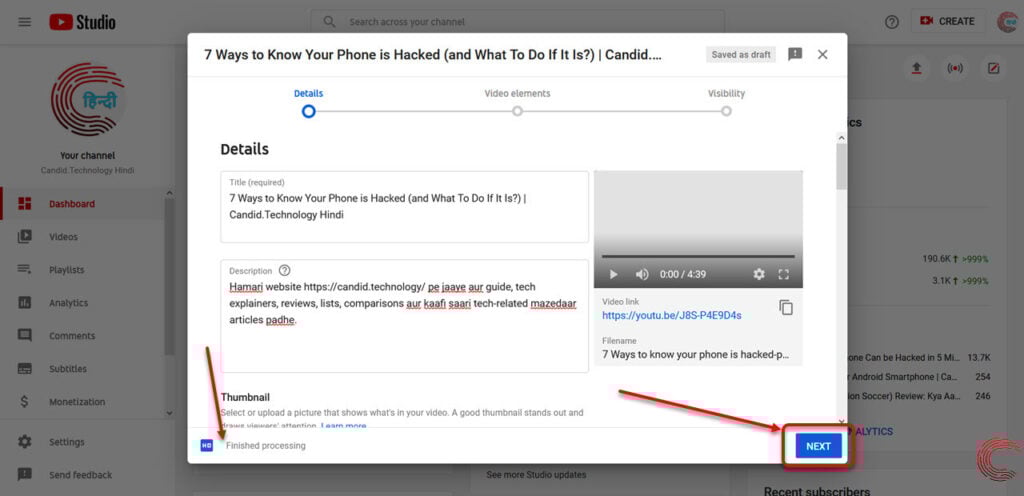This screenshot has width=1024, height=496.
Task: Select the Visibility step
Action: [x=726, y=102]
